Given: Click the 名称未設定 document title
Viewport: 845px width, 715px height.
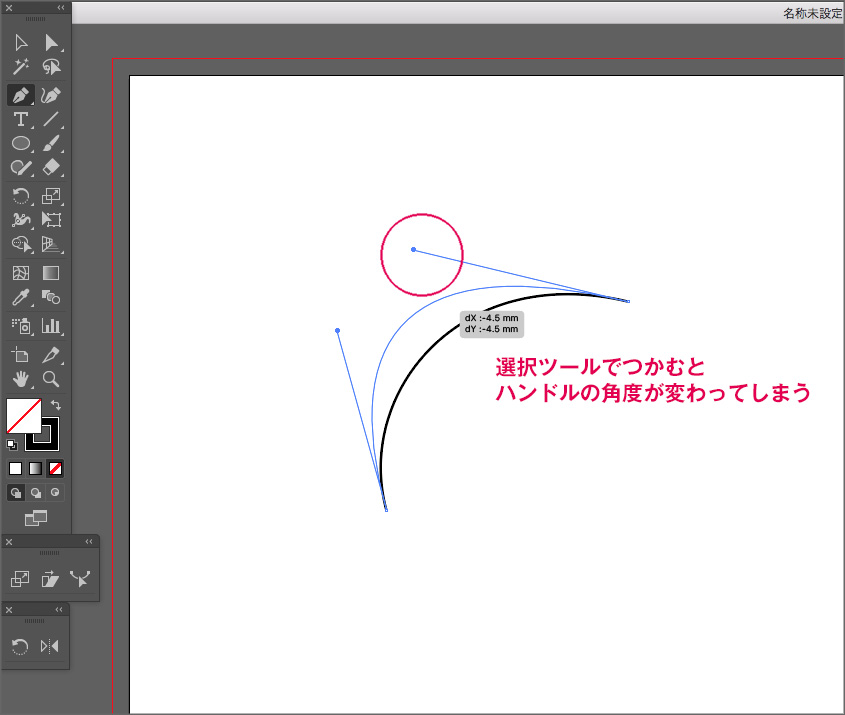Looking at the screenshot, I should (813, 13).
